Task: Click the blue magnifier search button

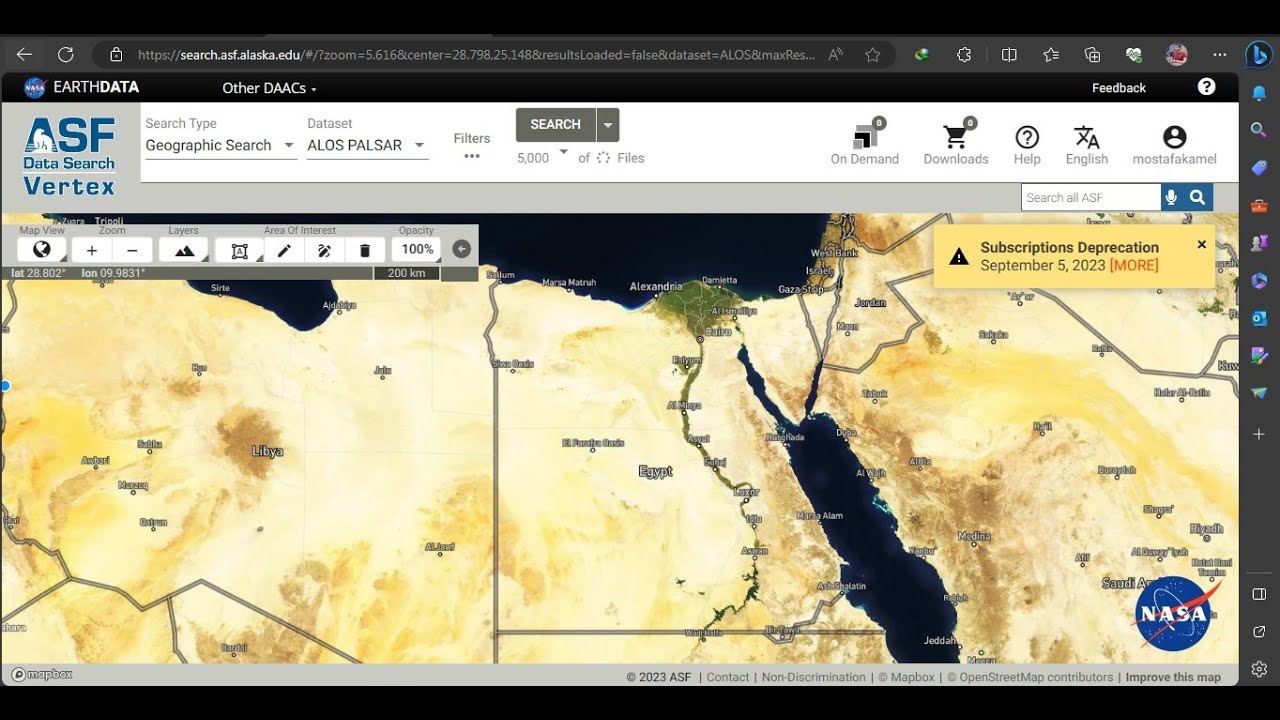Action: tap(1197, 198)
